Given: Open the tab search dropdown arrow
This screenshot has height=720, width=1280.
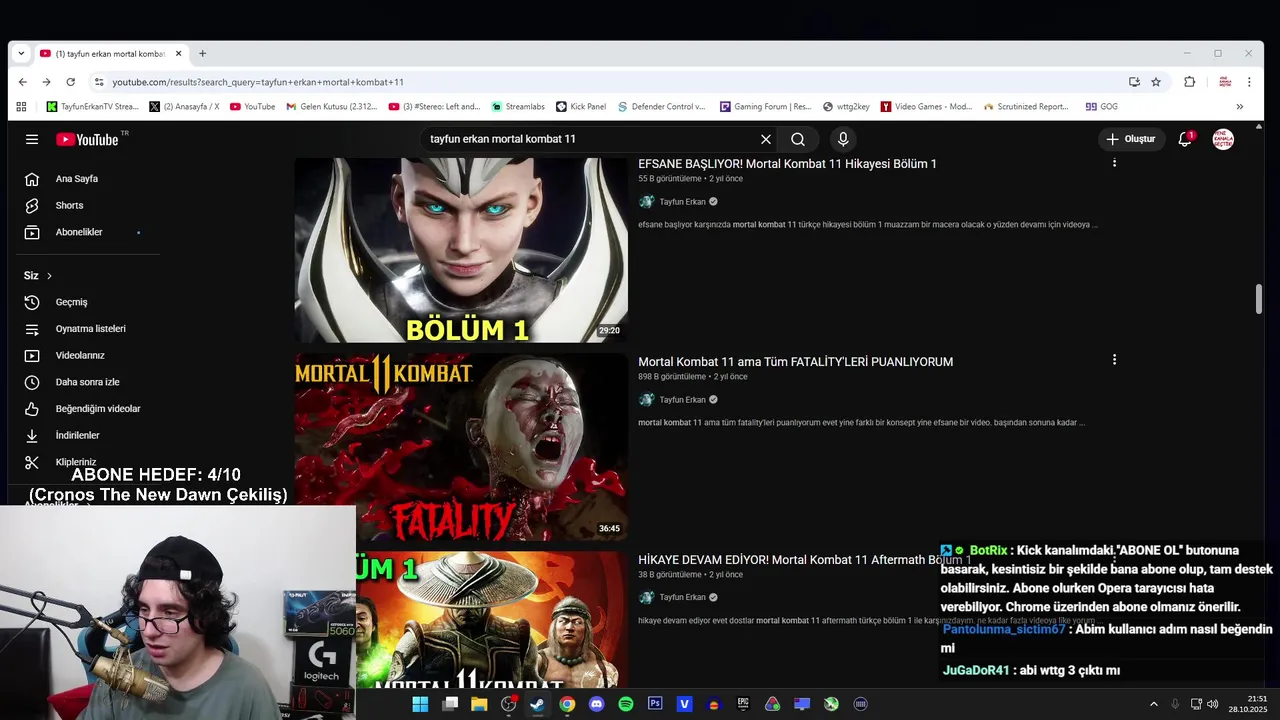Looking at the screenshot, I should click(21, 54).
